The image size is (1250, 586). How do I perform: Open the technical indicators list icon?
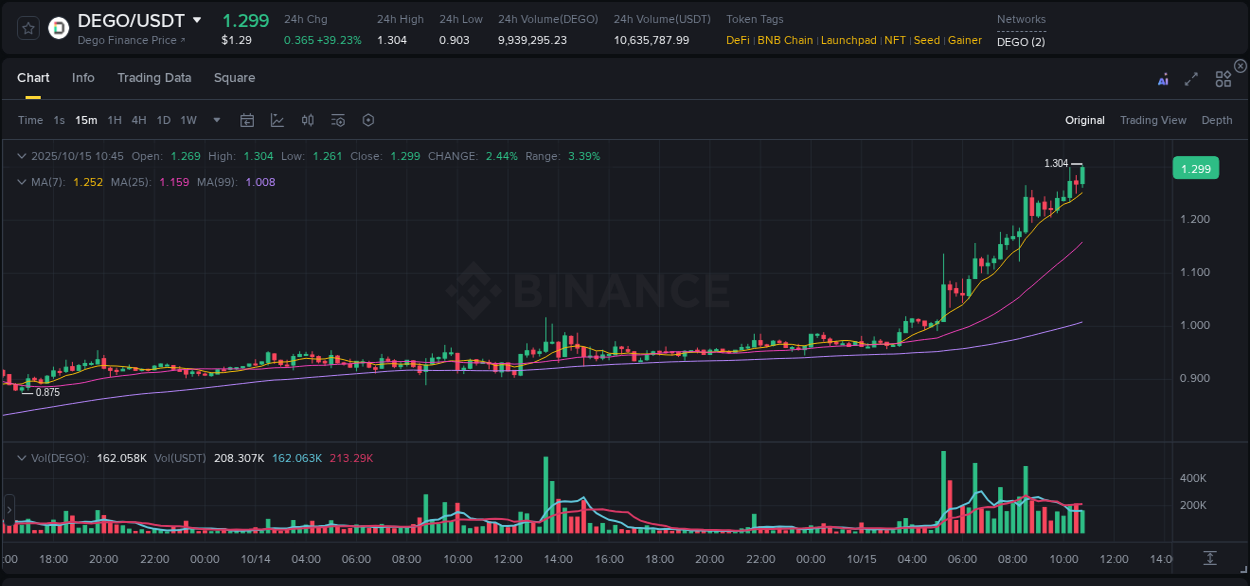pyautogui.click(x=338, y=120)
